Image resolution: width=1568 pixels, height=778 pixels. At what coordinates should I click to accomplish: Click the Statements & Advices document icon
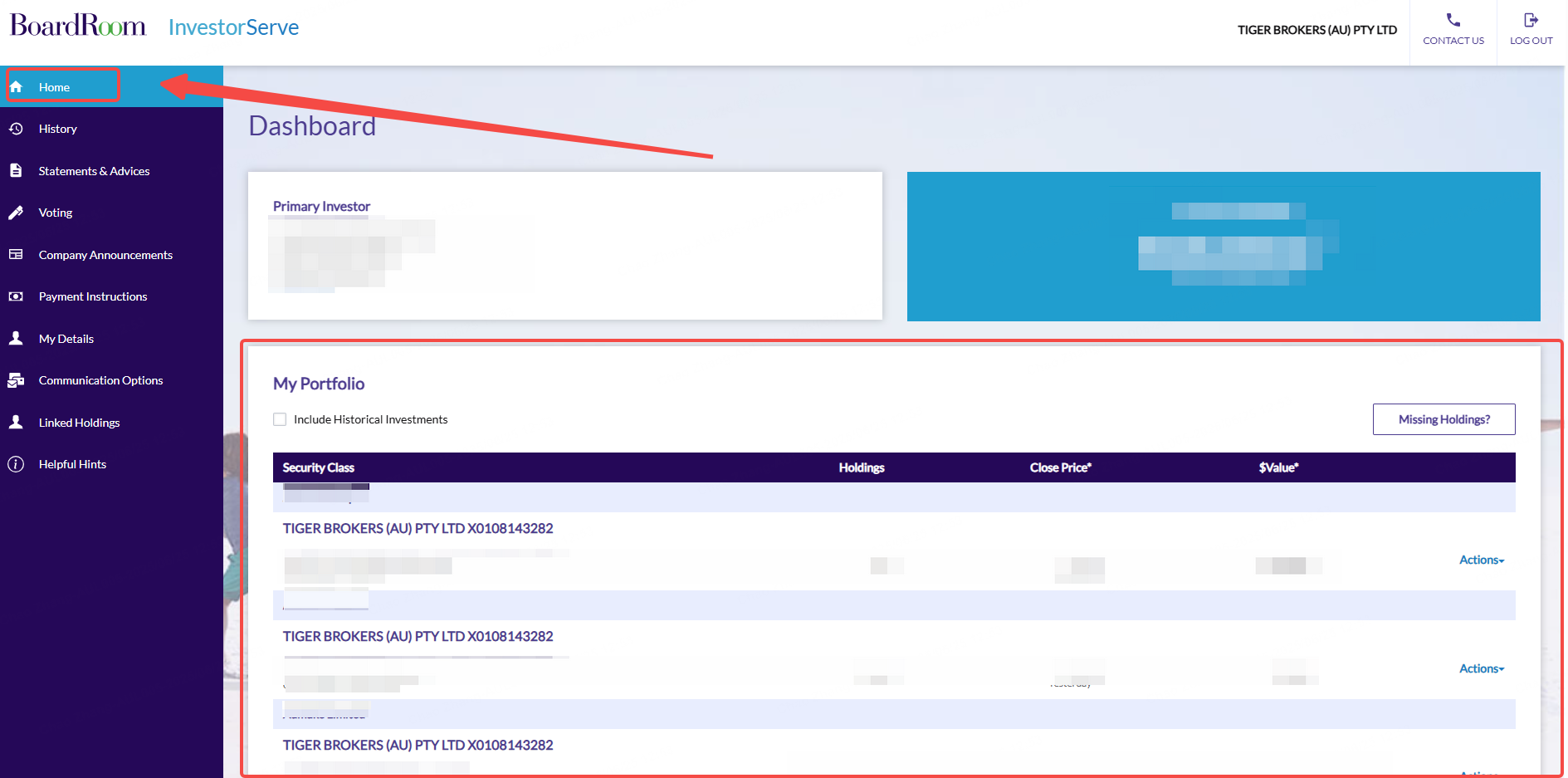click(x=16, y=170)
